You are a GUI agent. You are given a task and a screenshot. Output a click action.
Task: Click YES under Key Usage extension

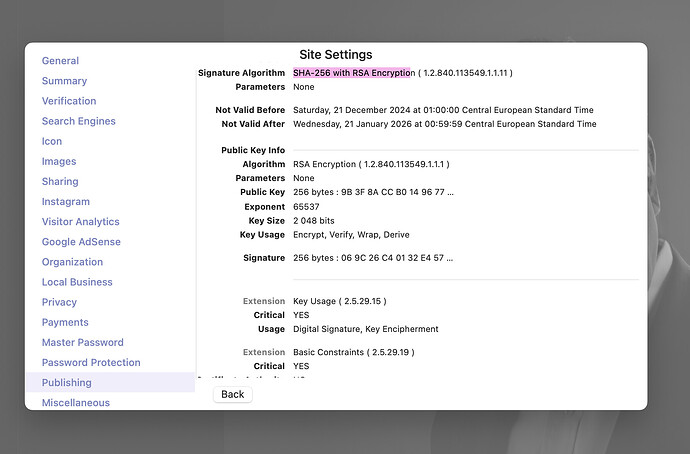301,315
